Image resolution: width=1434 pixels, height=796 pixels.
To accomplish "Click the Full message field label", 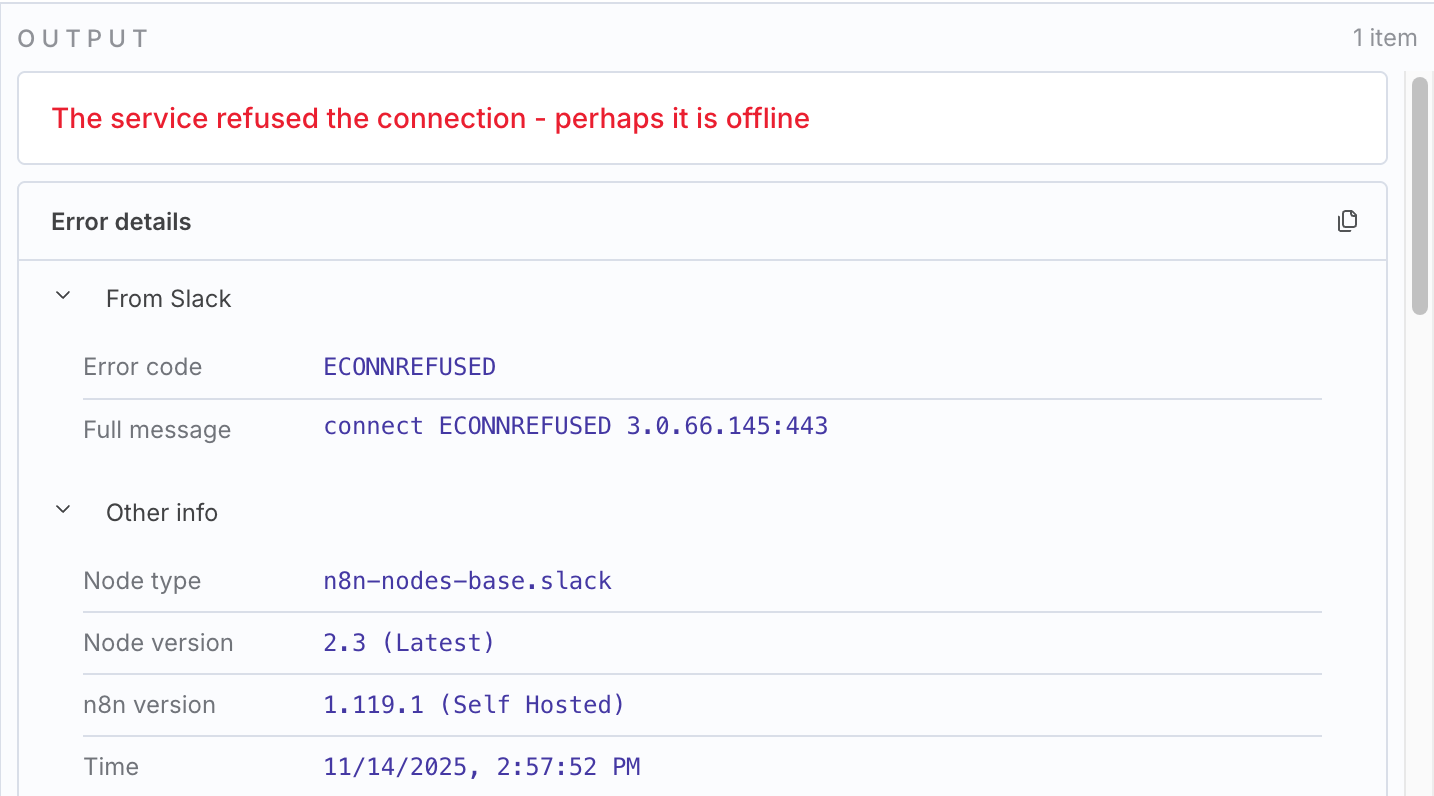I will pos(157,430).
